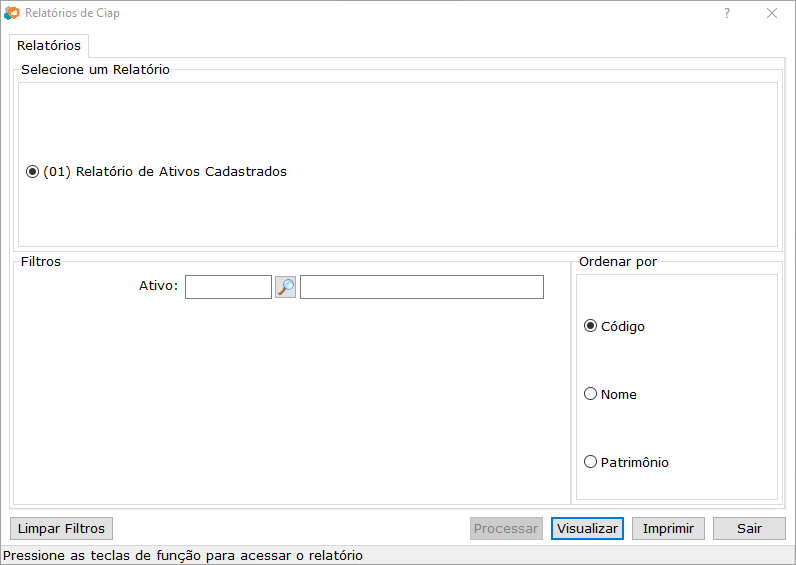This screenshot has width=796, height=565.
Task: Switch to the Relatórios tab
Action: (49, 46)
